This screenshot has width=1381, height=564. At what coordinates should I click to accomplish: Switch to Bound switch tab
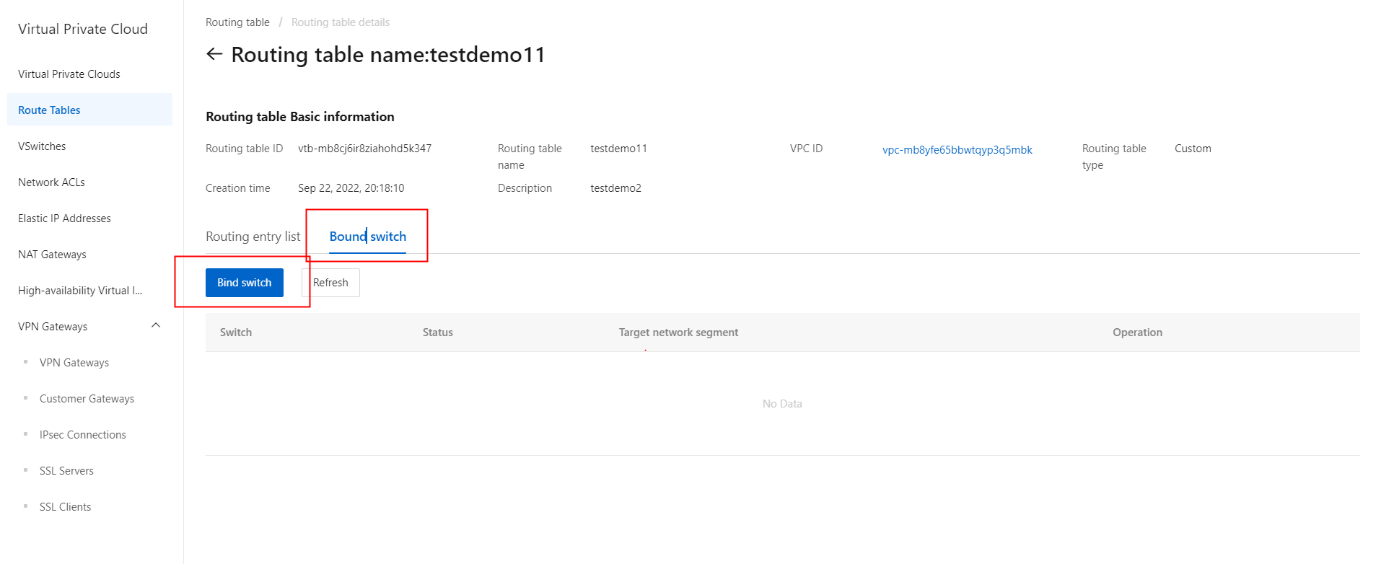tap(368, 237)
